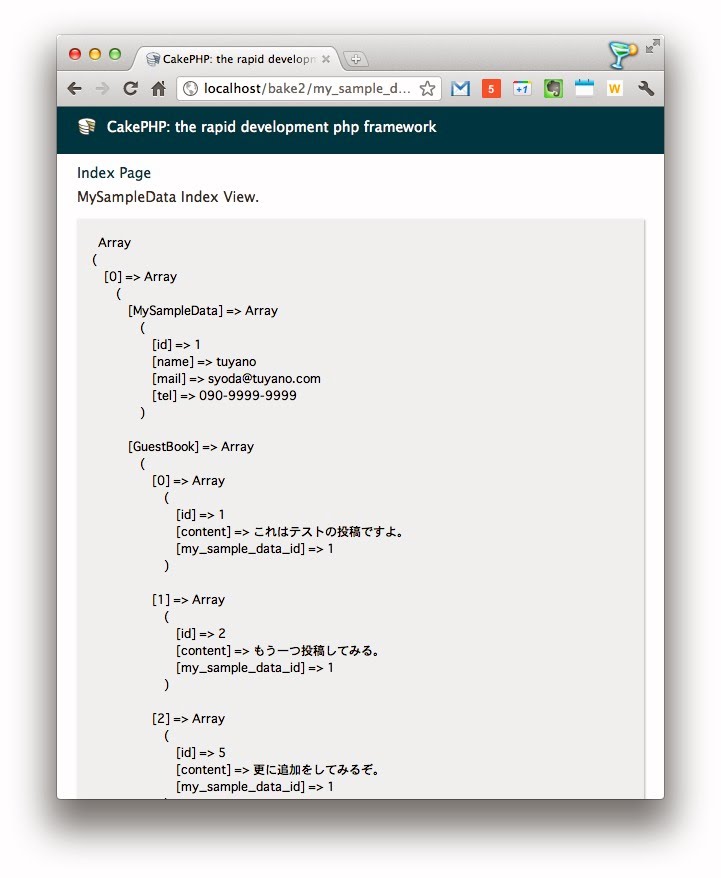Image resolution: width=721 pixels, height=878 pixels.
Task: Open the calendar extension icon
Action: pos(584,89)
